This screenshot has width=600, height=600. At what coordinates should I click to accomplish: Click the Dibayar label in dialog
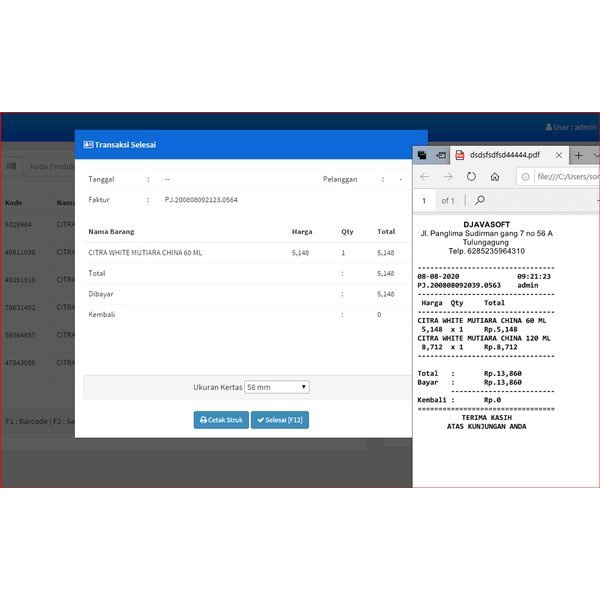tap(101, 294)
